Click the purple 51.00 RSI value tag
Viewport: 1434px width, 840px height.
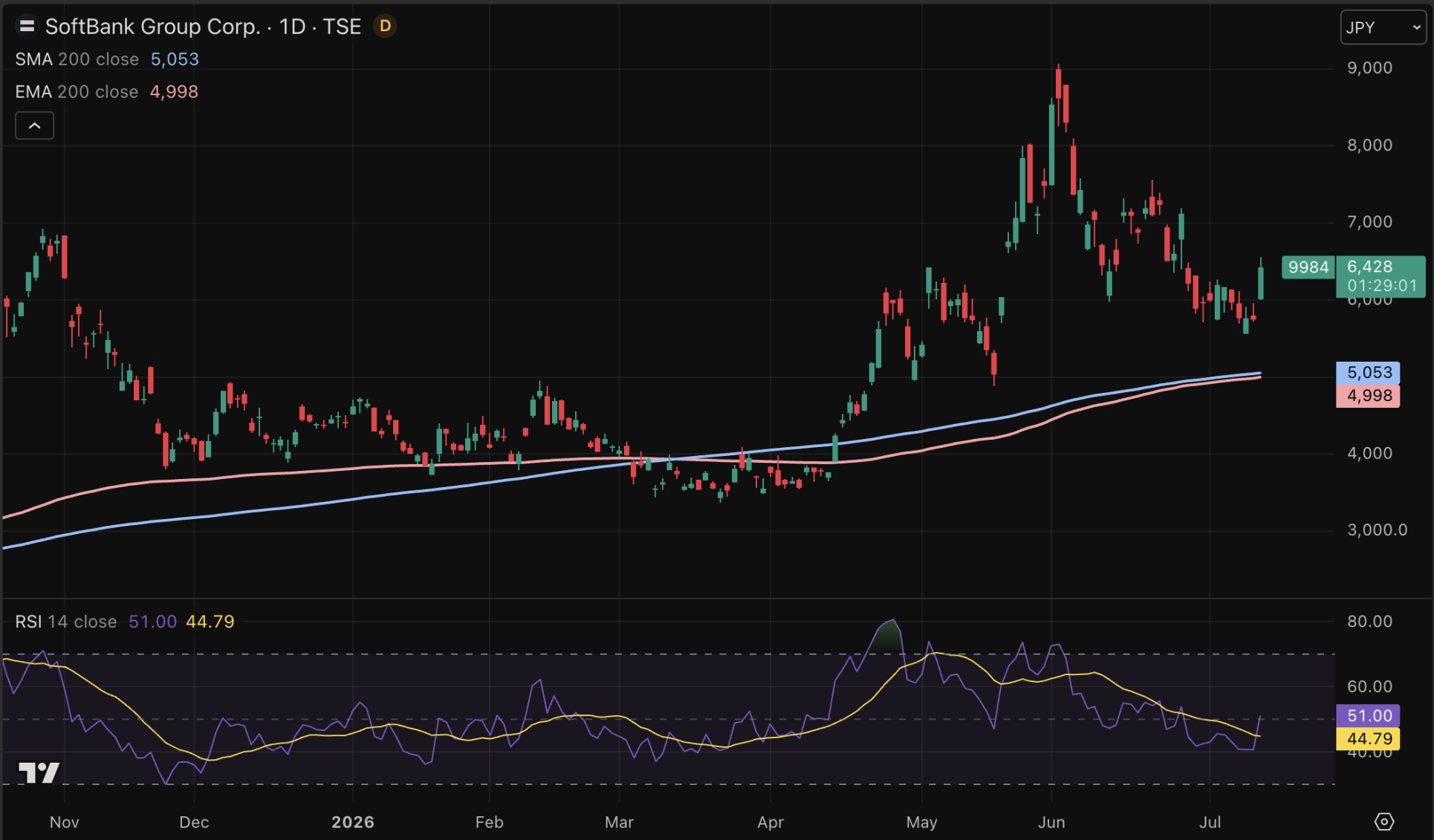click(x=1369, y=716)
